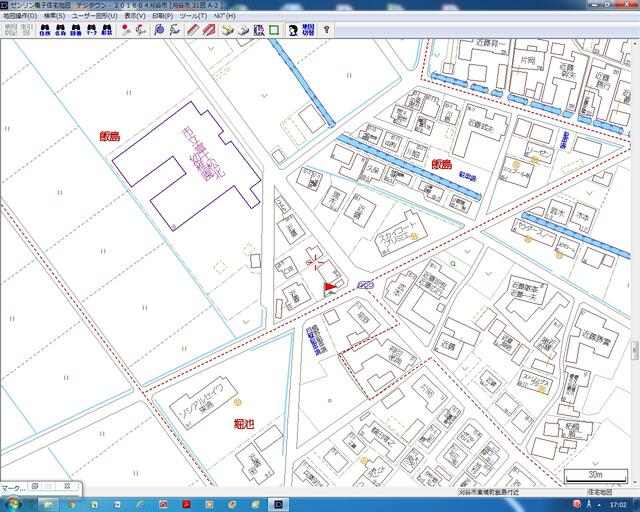The image size is (640, 512).
Task: Click the green rectangle frame tool icon
Action: click(x=273, y=30)
